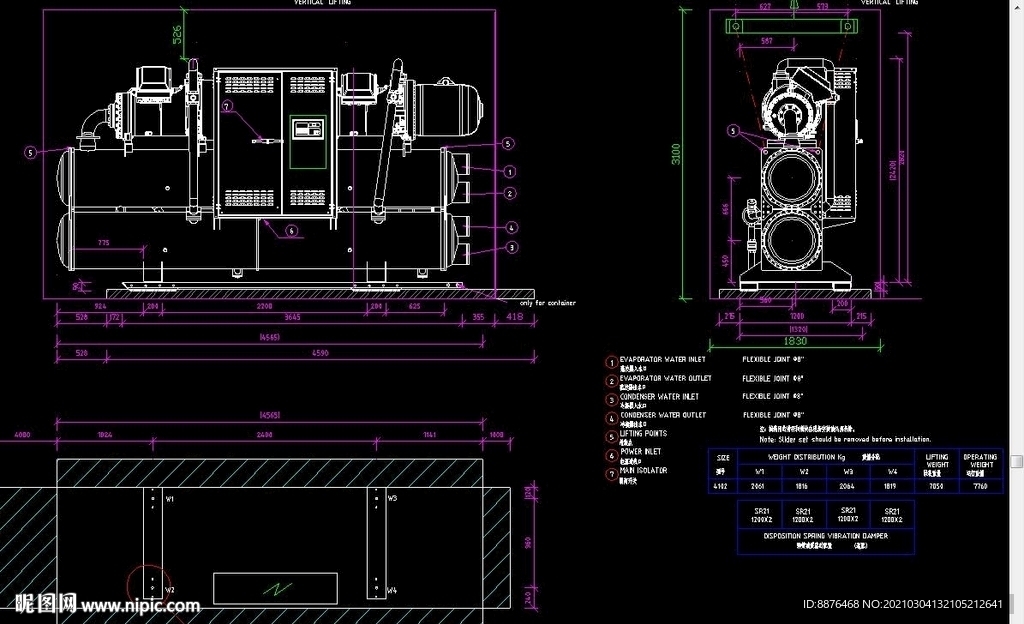The height and width of the screenshot is (624, 1024).
Task: Select the Disposition Spring Vibration Damper label
Action: [825, 536]
